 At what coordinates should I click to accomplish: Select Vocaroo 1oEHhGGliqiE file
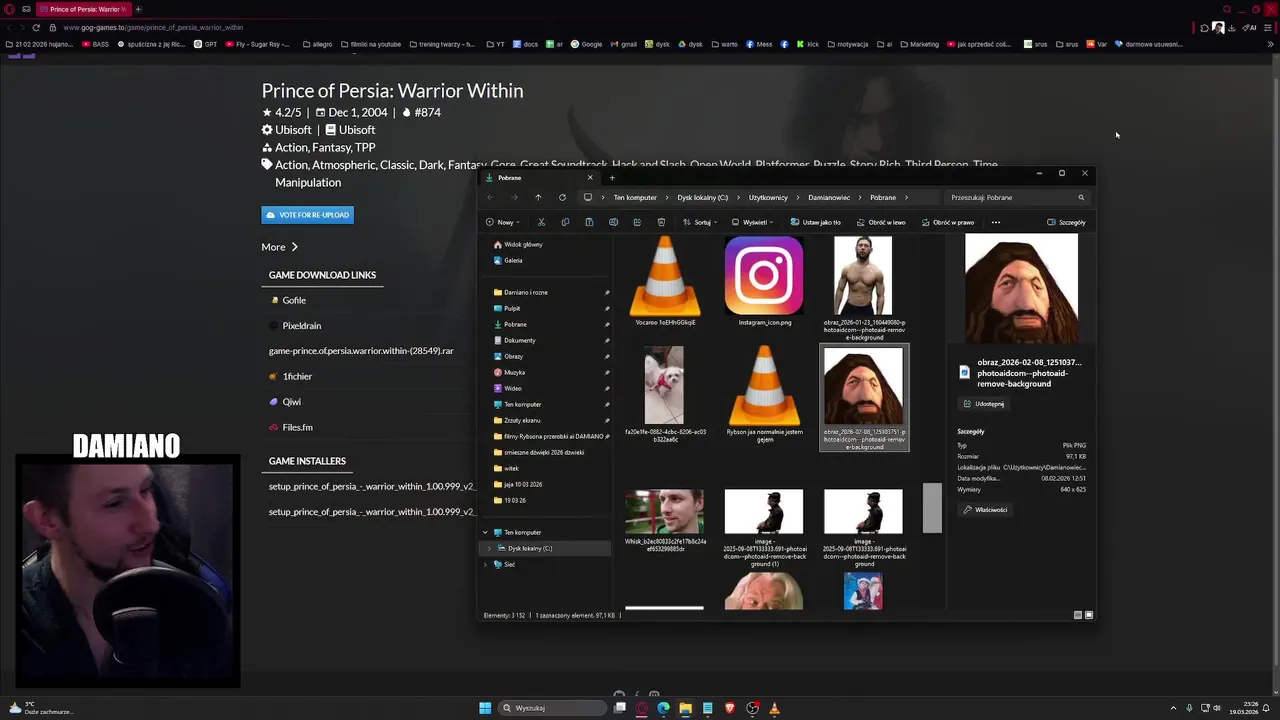[665, 281]
